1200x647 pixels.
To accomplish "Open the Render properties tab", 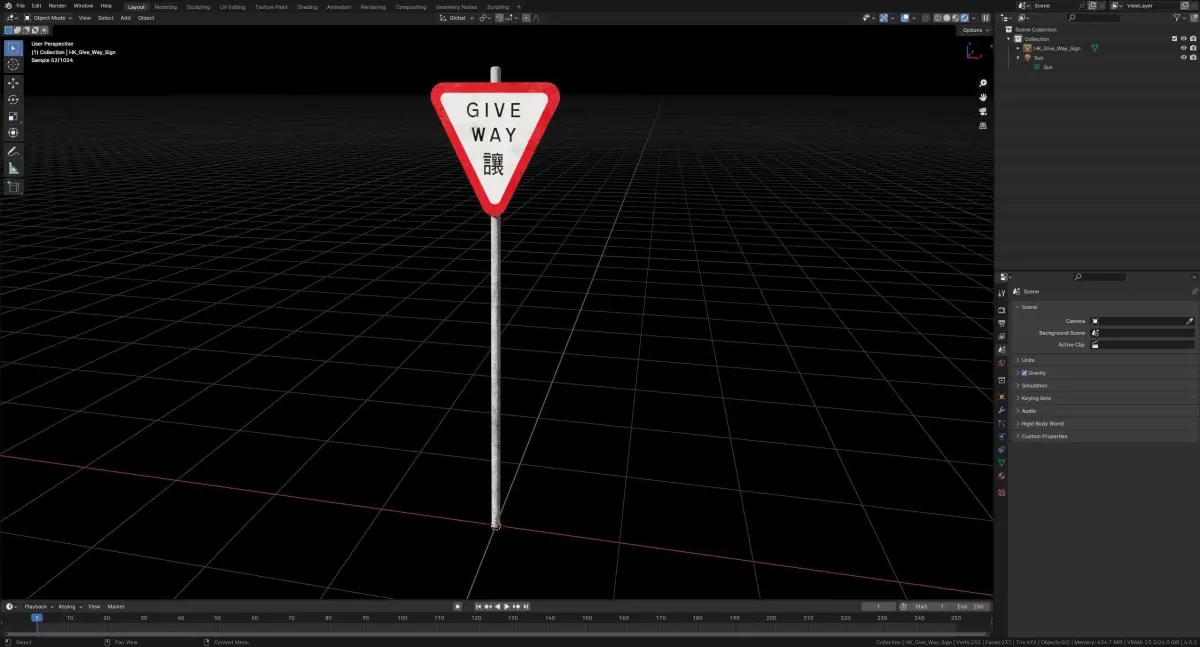I will coord(1002,310).
